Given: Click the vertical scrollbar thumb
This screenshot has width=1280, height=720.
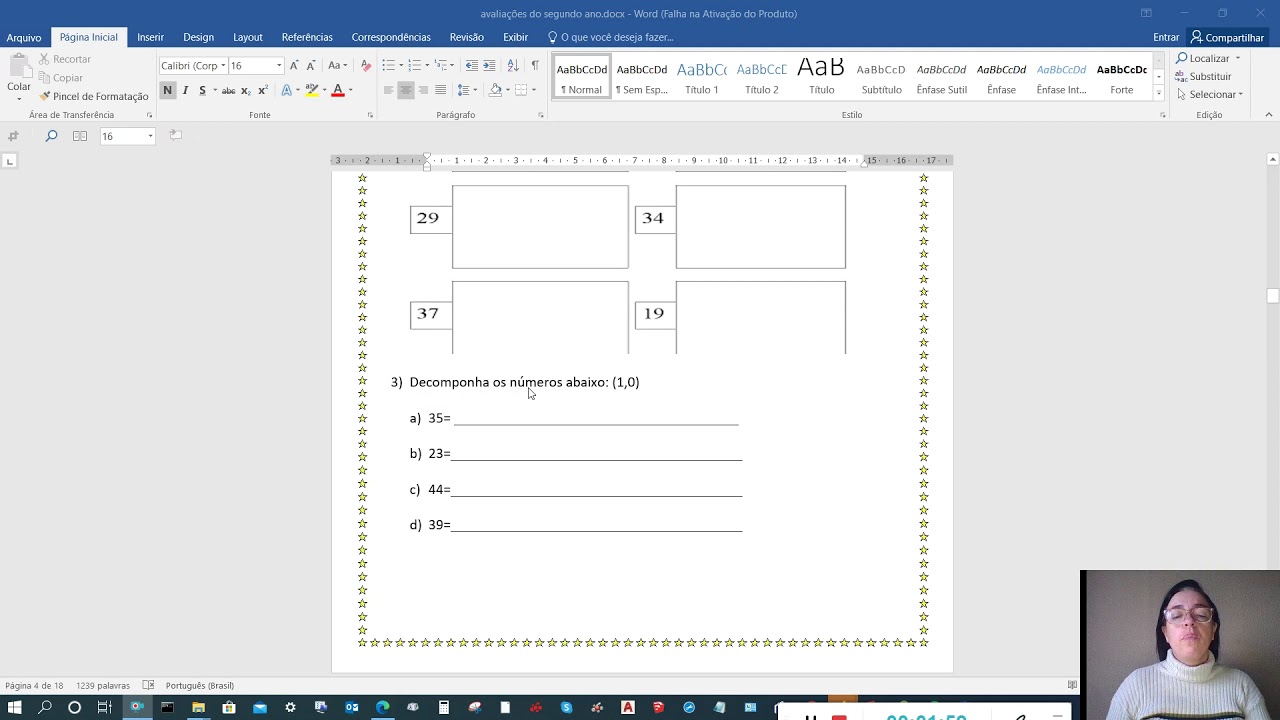Looking at the screenshot, I should 1272,296.
